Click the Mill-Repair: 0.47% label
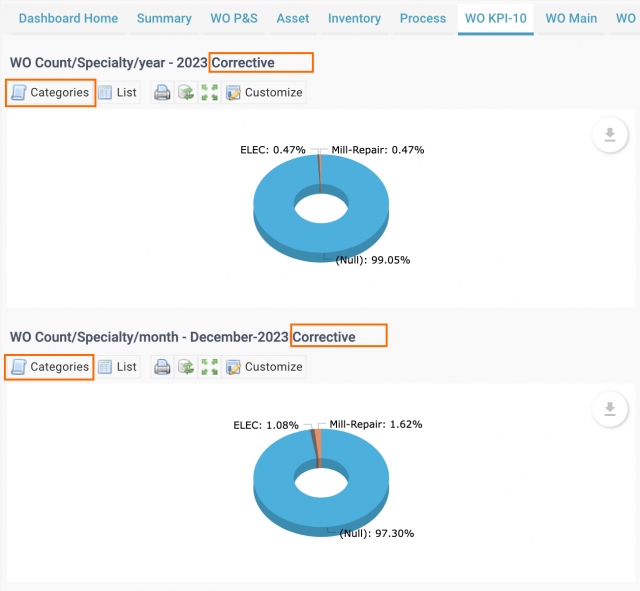Viewport: 640px width, 591px height. pyautogui.click(x=378, y=150)
